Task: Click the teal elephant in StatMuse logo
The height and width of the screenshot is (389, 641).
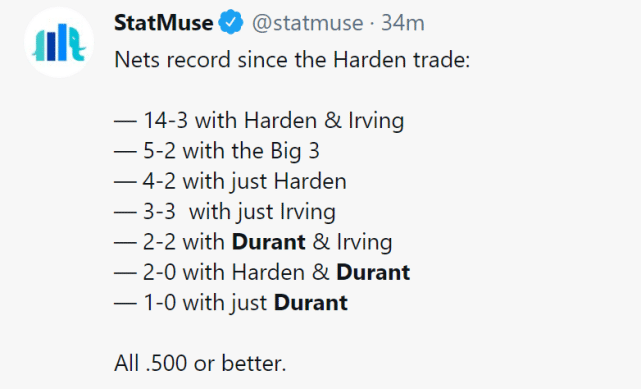Action: tap(75, 44)
